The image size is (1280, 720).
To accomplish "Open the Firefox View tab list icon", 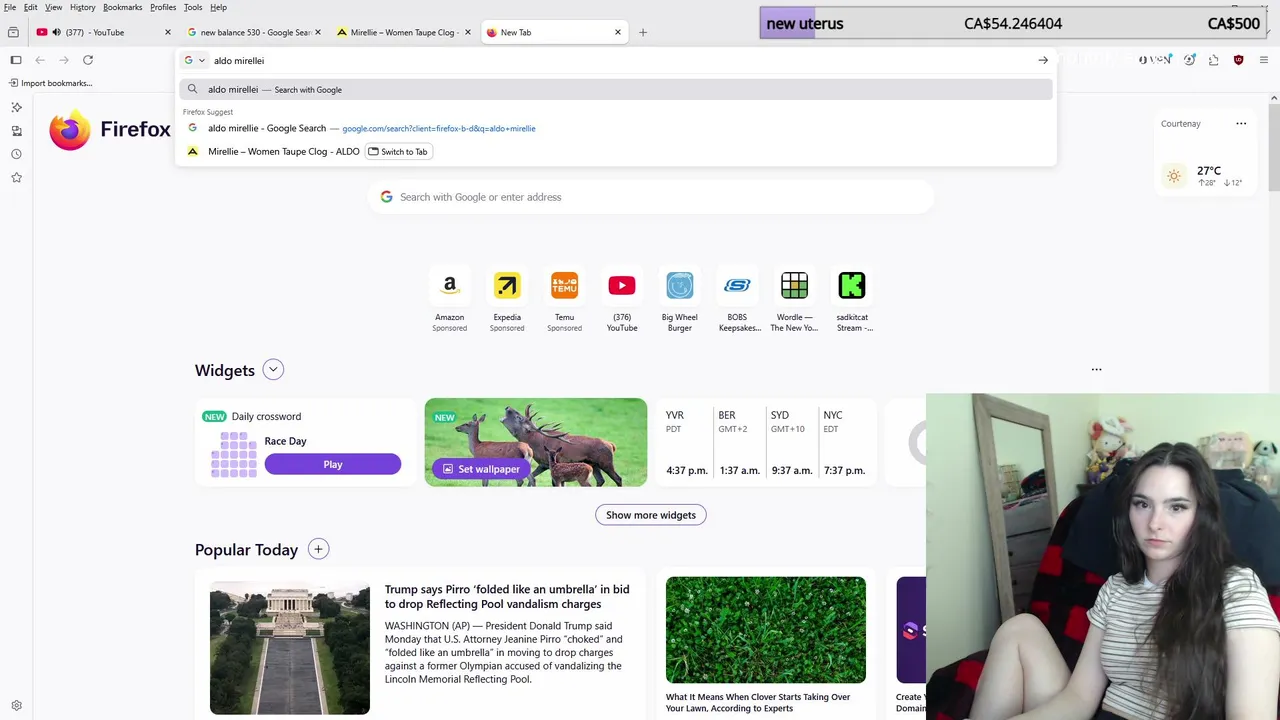I will tap(13, 32).
